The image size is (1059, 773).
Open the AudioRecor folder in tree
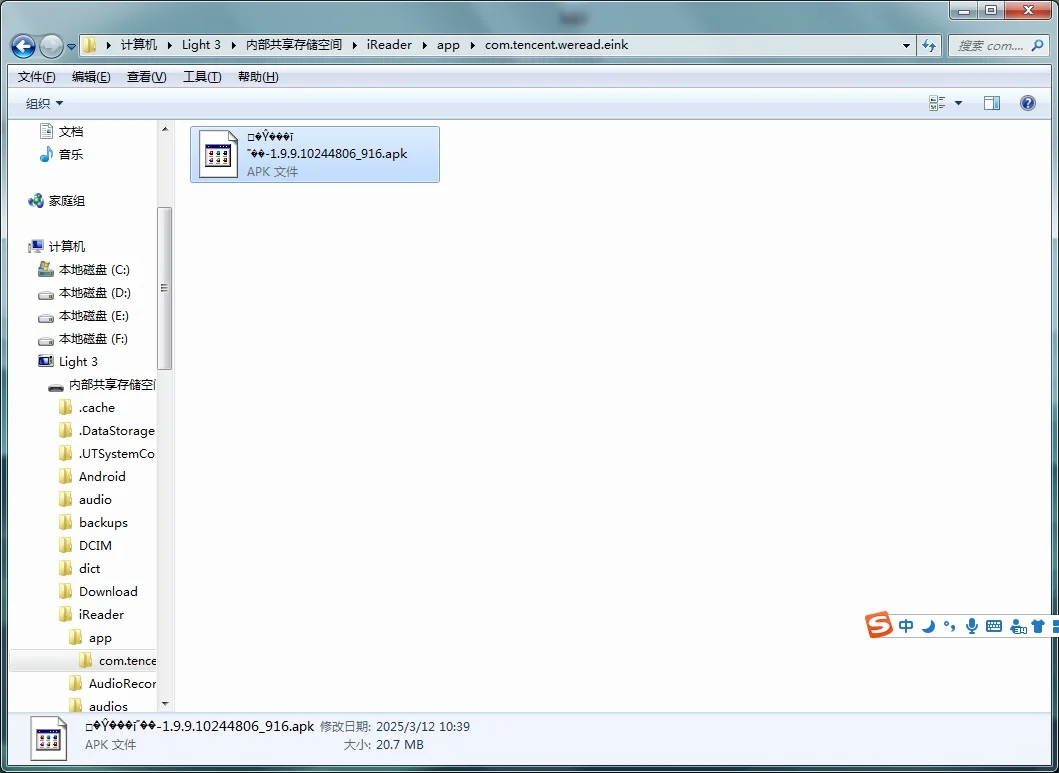tap(112, 684)
